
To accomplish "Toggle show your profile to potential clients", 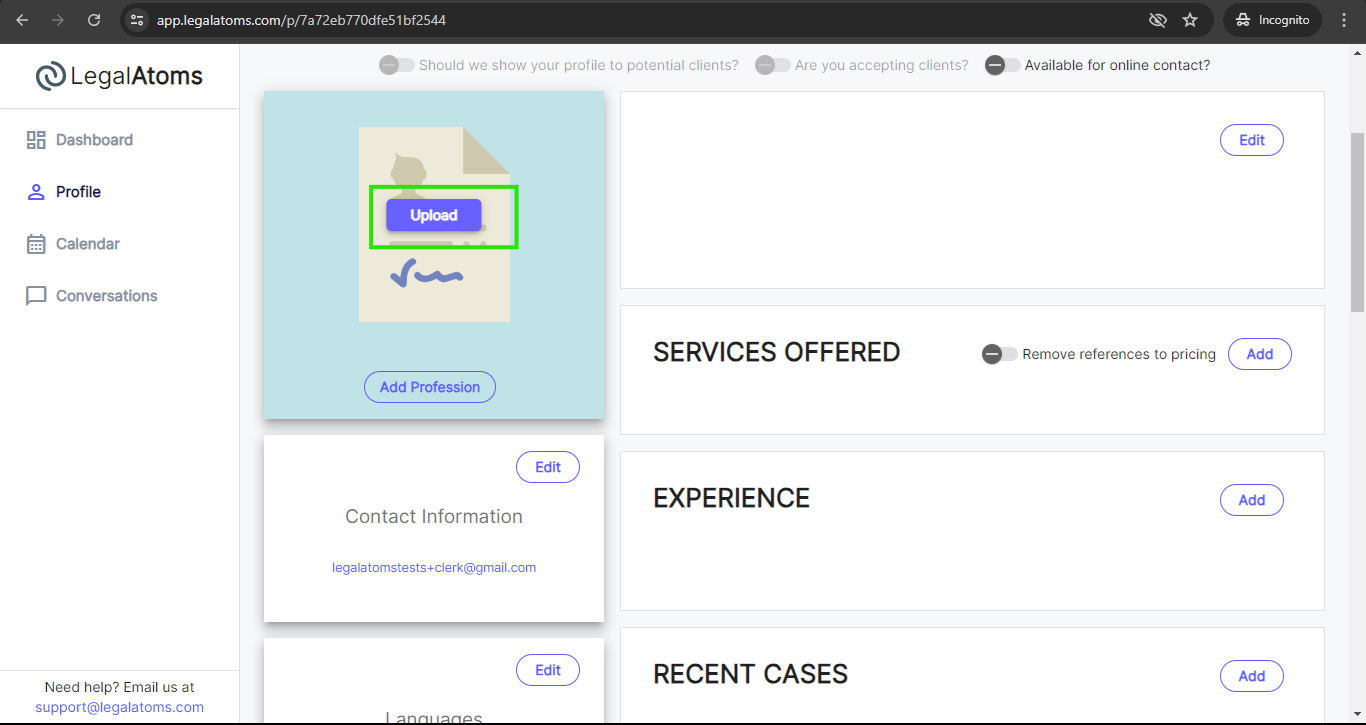I will pos(396,65).
